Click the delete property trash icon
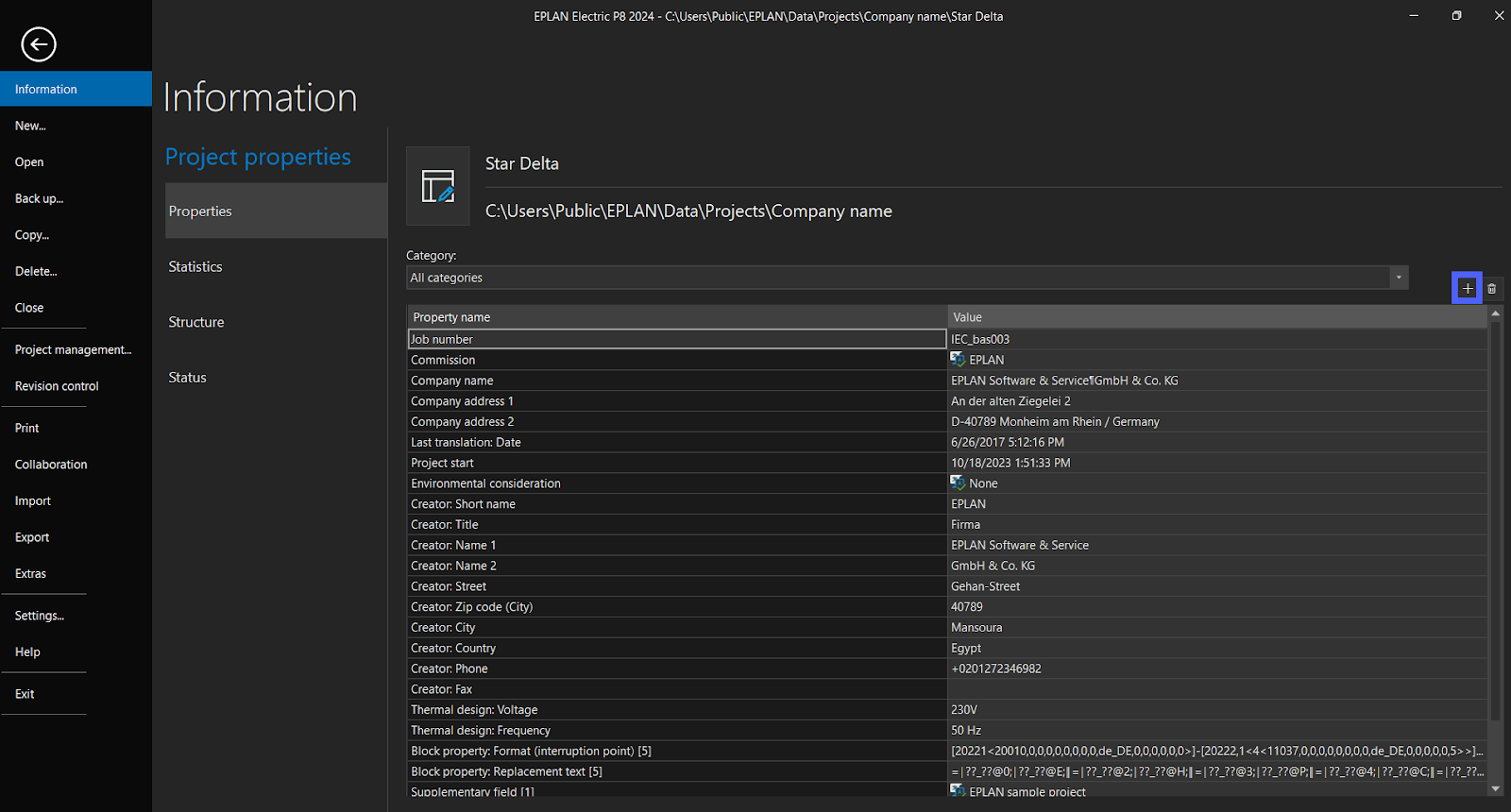Screen dimensions: 1511x812 [1492, 289]
